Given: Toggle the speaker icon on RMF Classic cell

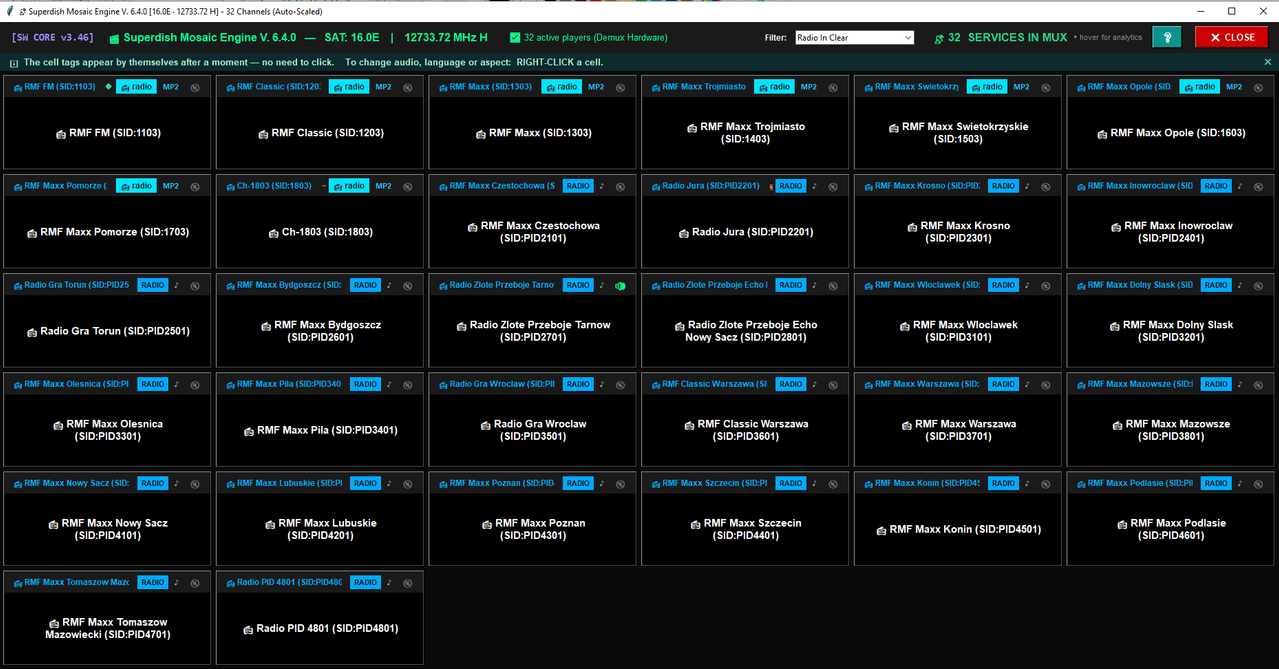Looking at the screenshot, I should click(x=407, y=87).
